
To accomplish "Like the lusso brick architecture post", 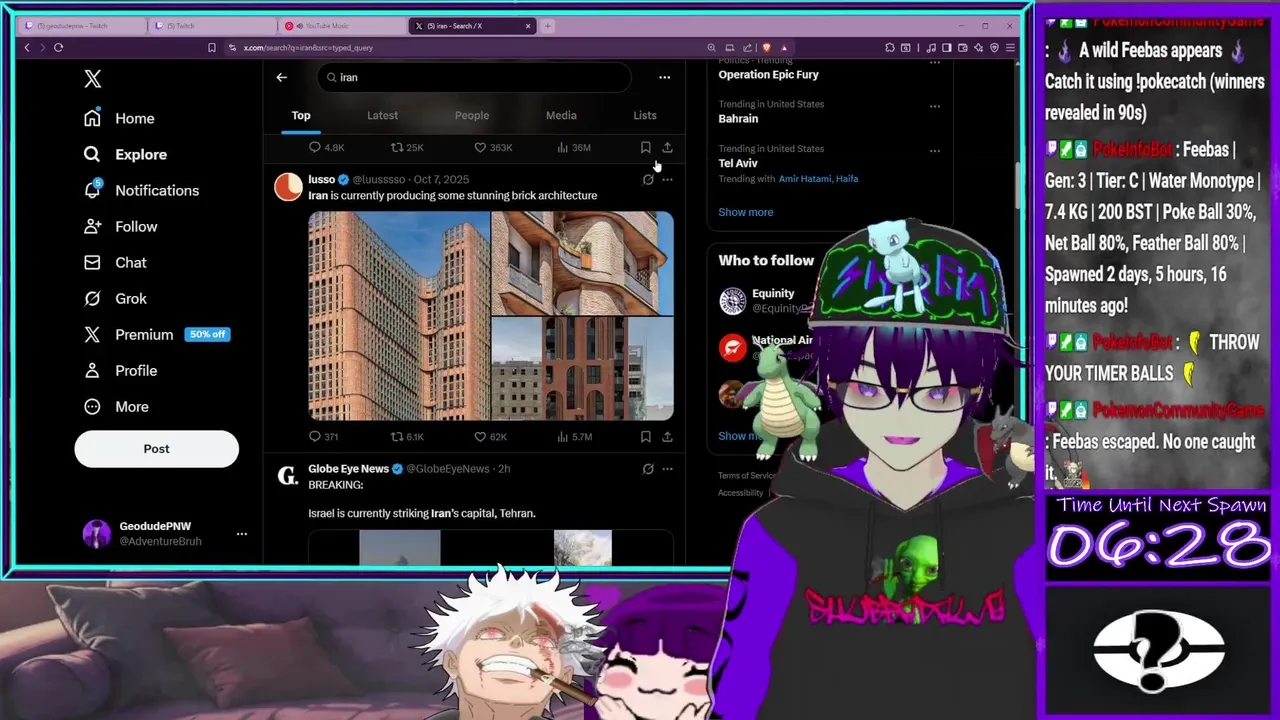I will click(x=480, y=437).
